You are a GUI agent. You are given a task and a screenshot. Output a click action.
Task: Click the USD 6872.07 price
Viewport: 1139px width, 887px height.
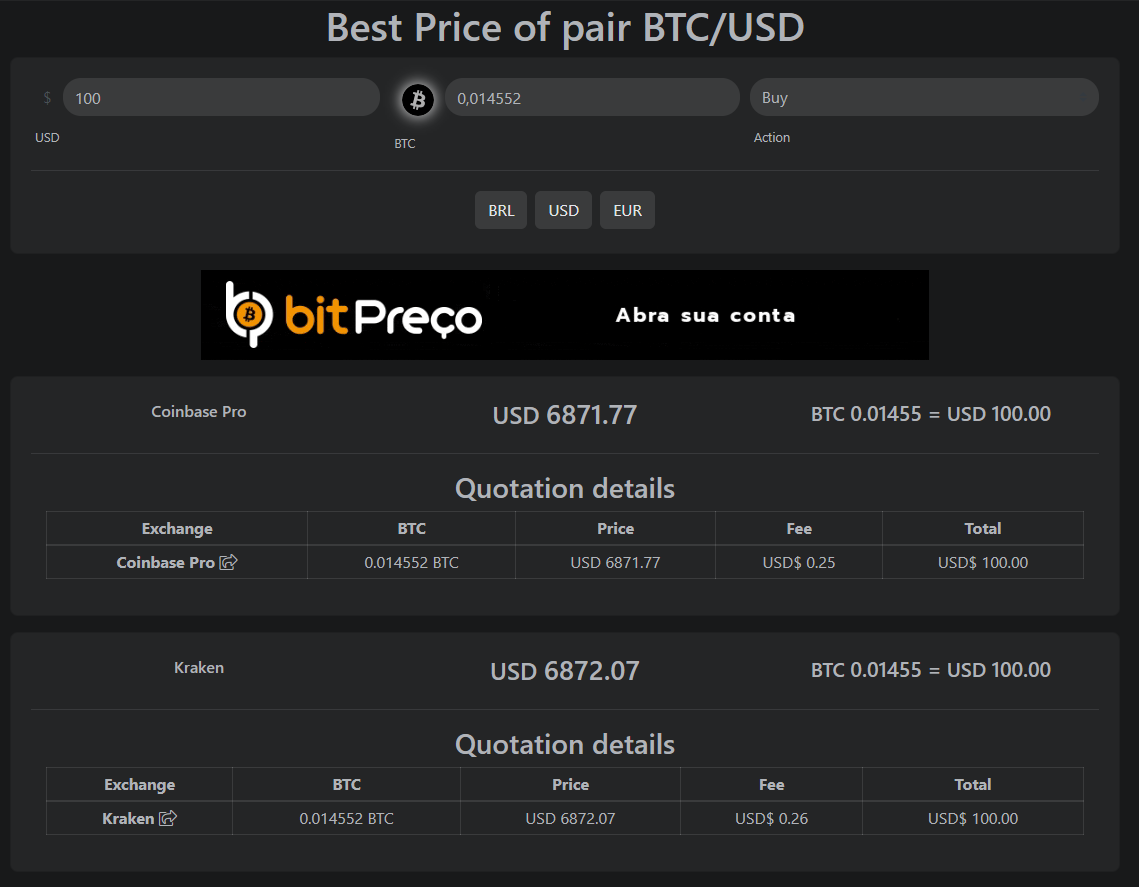[564, 671]
